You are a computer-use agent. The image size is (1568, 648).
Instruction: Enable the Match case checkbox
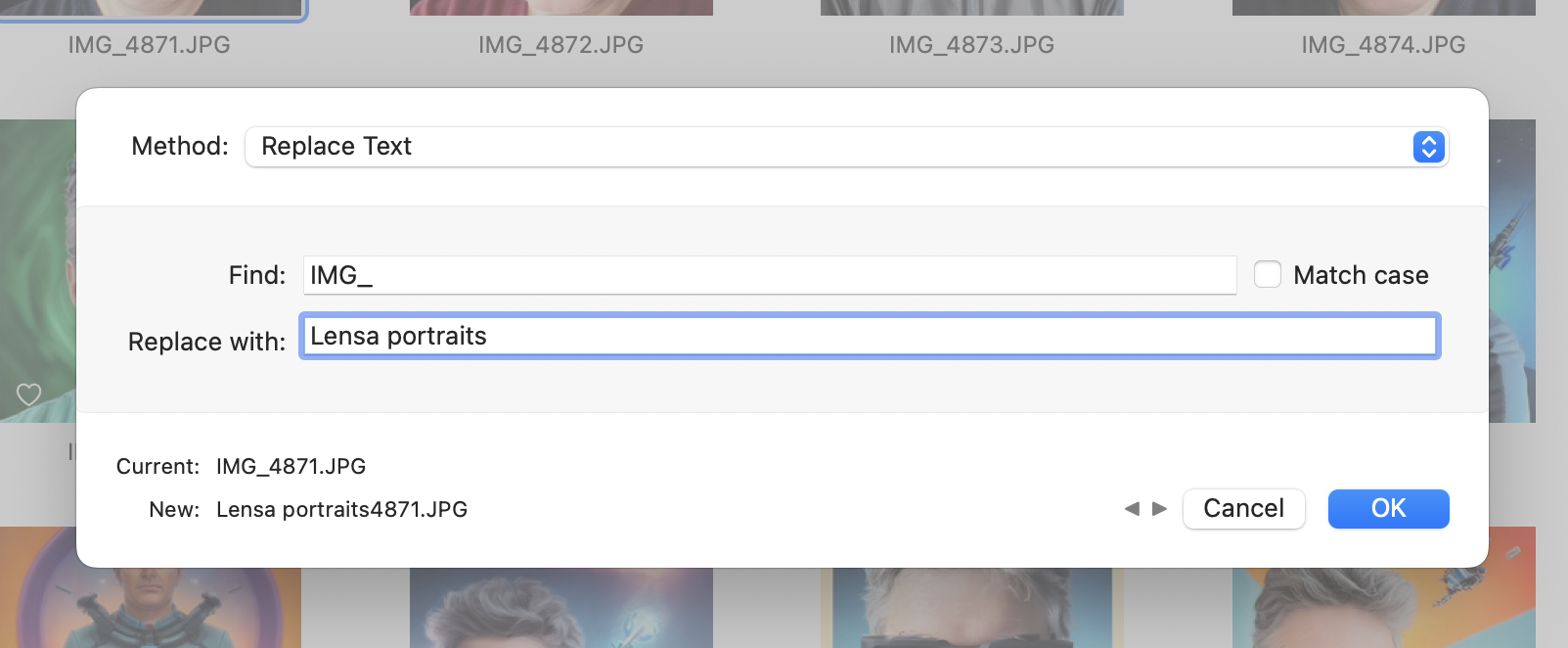coord(1268,275)
